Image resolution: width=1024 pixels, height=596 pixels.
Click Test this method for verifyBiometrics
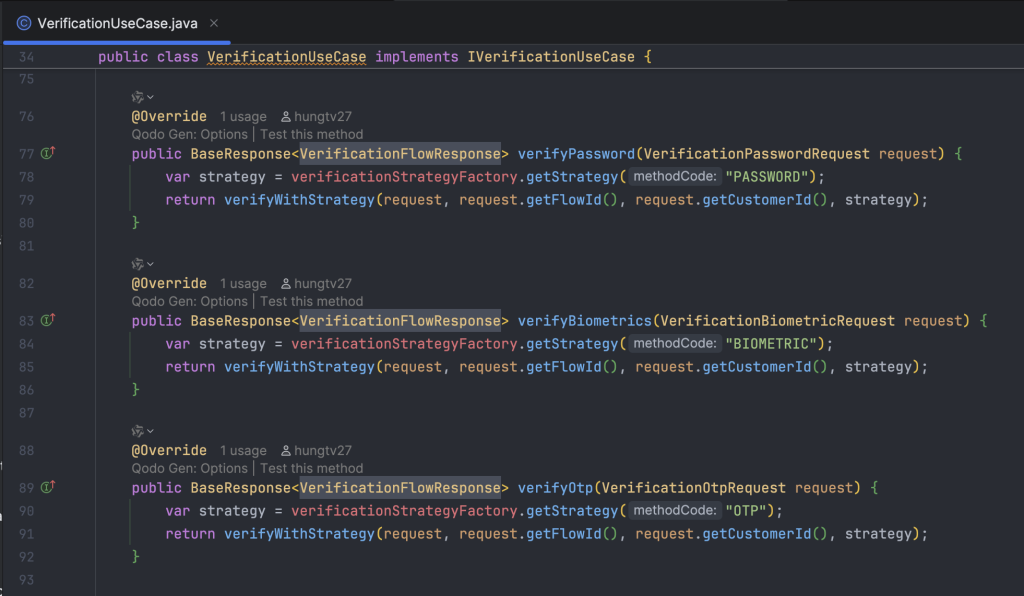pos(312,302)
